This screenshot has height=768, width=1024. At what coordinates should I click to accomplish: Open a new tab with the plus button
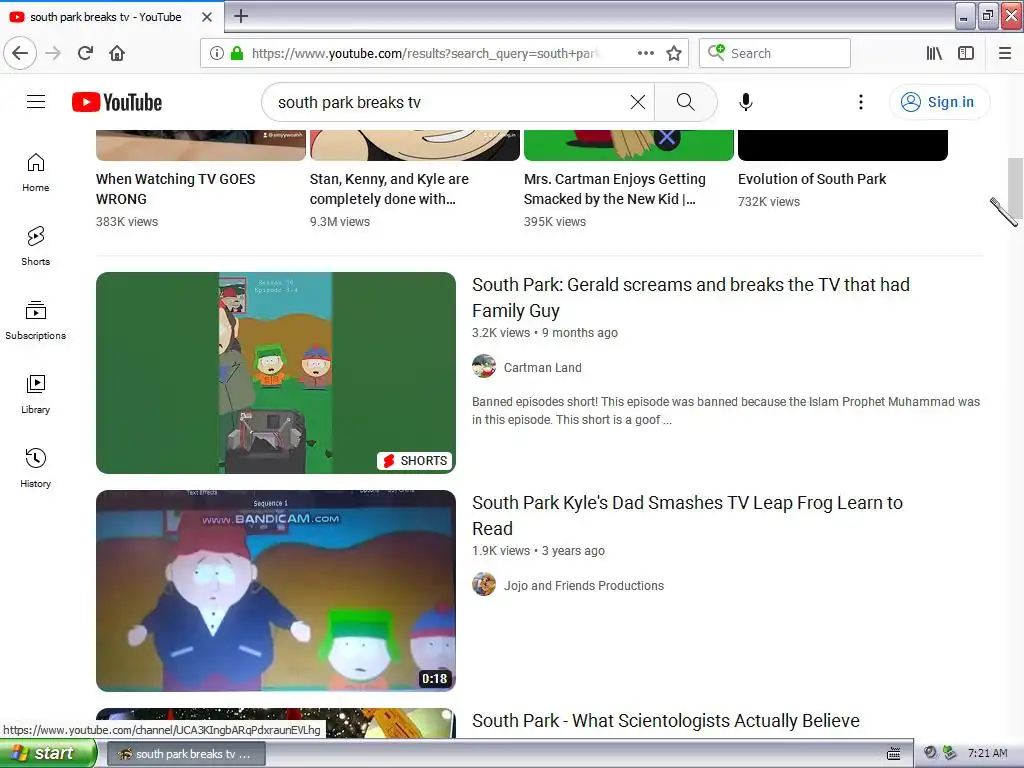click(240, 16)
